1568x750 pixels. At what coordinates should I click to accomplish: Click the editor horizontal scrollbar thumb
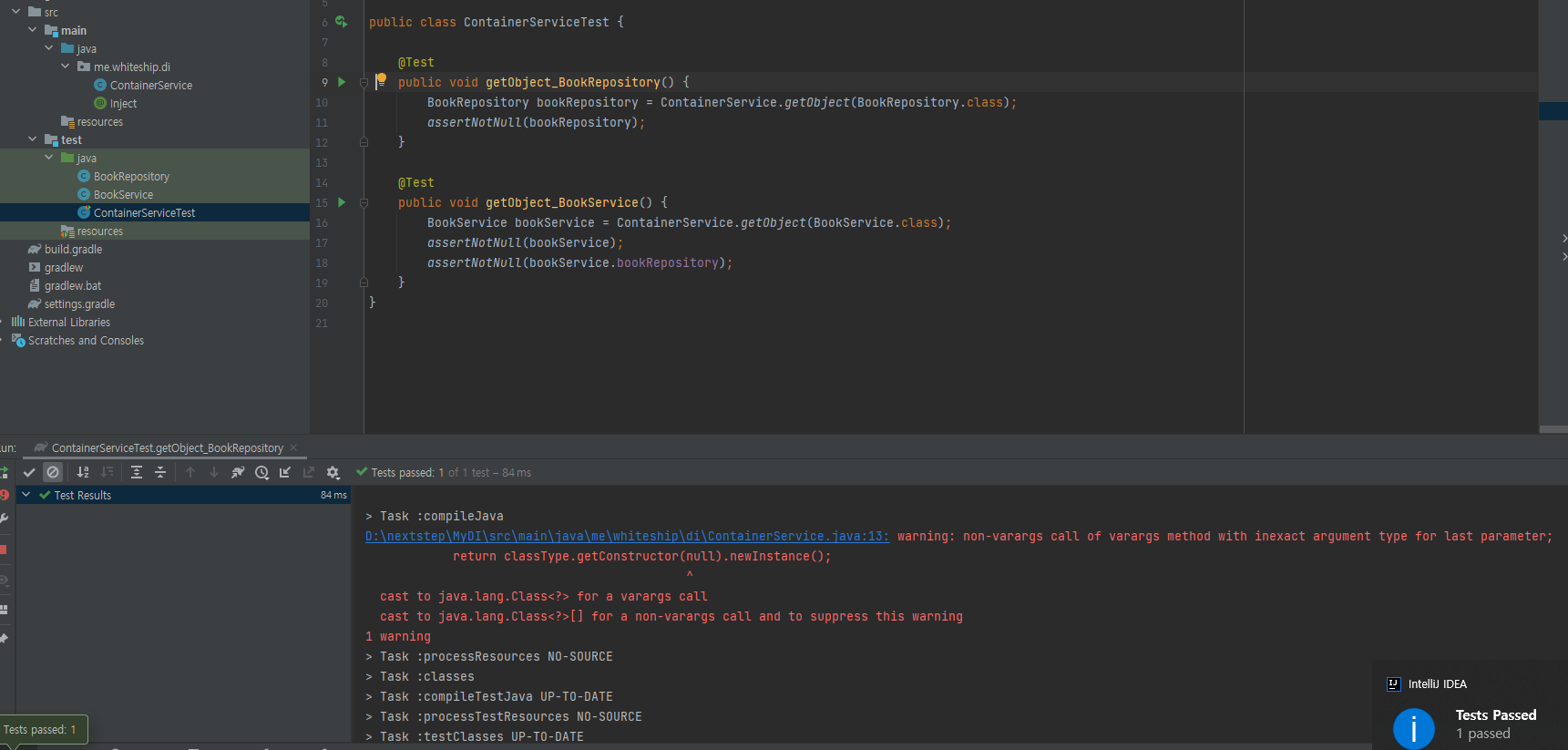(1553, 429)
